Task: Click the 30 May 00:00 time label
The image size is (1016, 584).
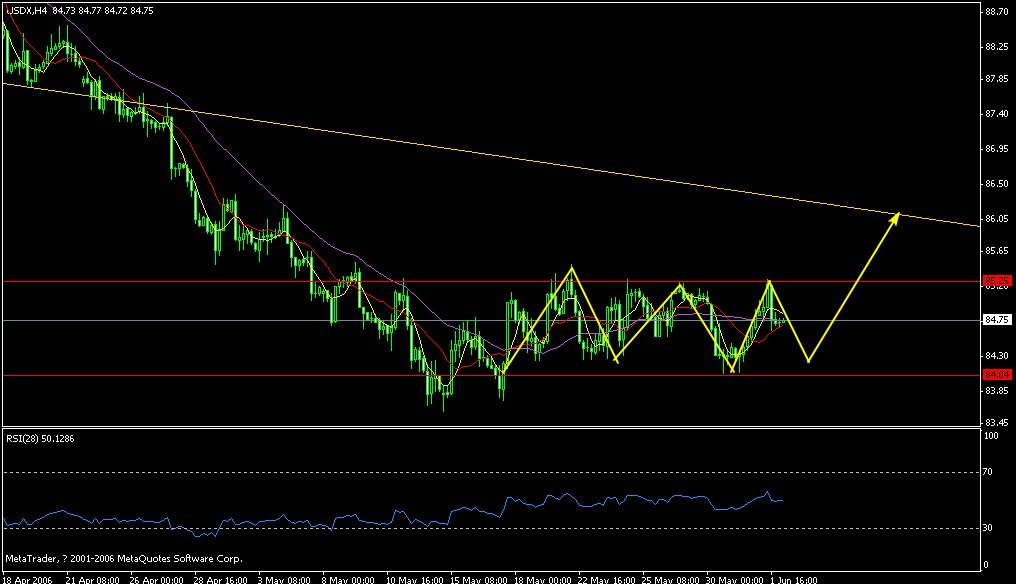Action: click(735, 579)
